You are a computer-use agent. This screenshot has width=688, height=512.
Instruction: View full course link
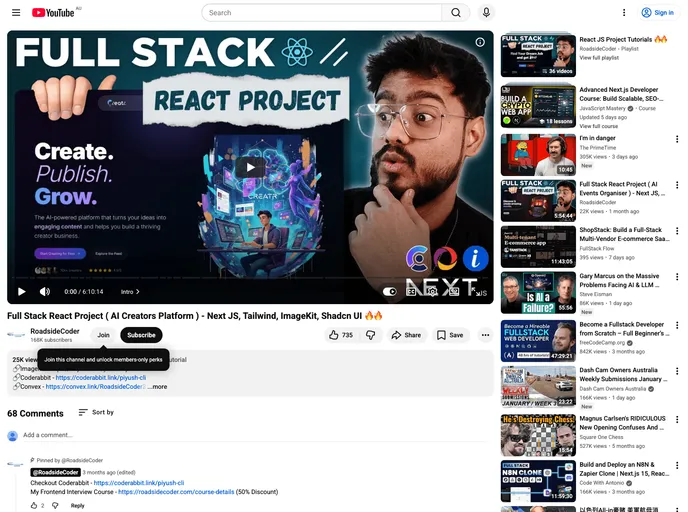click(598, 126)
